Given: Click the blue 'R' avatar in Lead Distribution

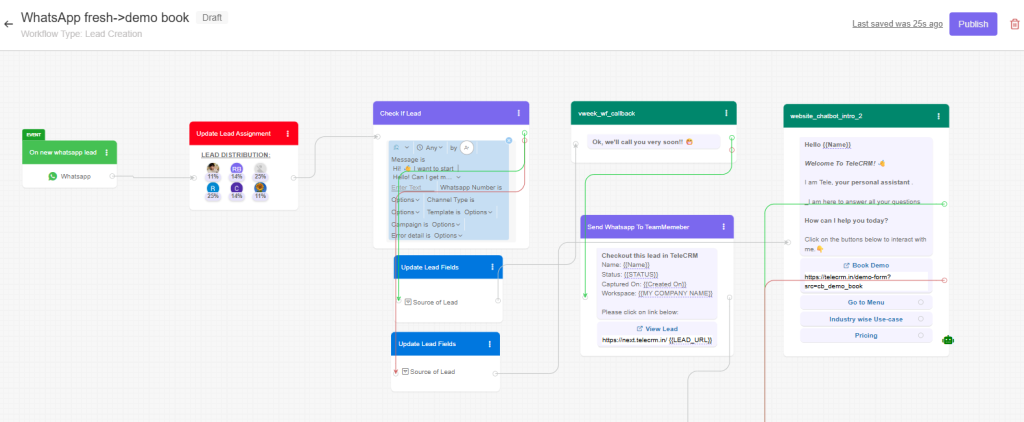Looking at the screenshot, I should [x=213, y=187].
